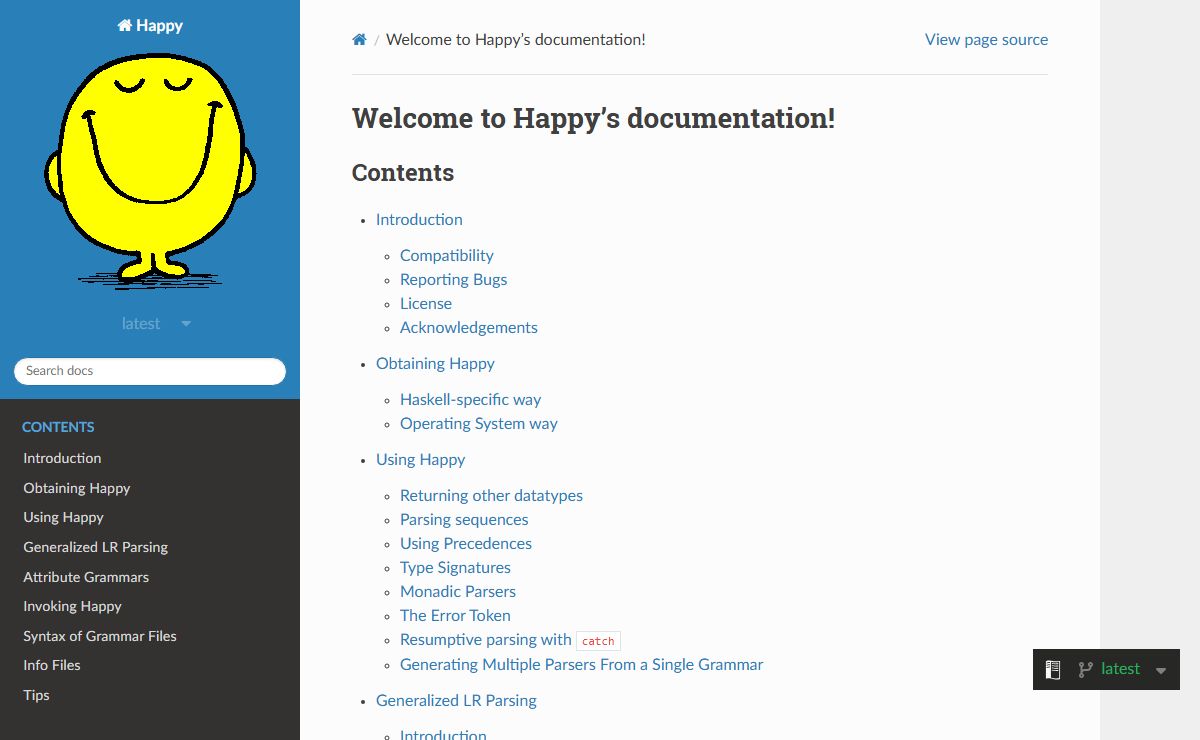Open the Type Signatures link

tap(455, 568)
